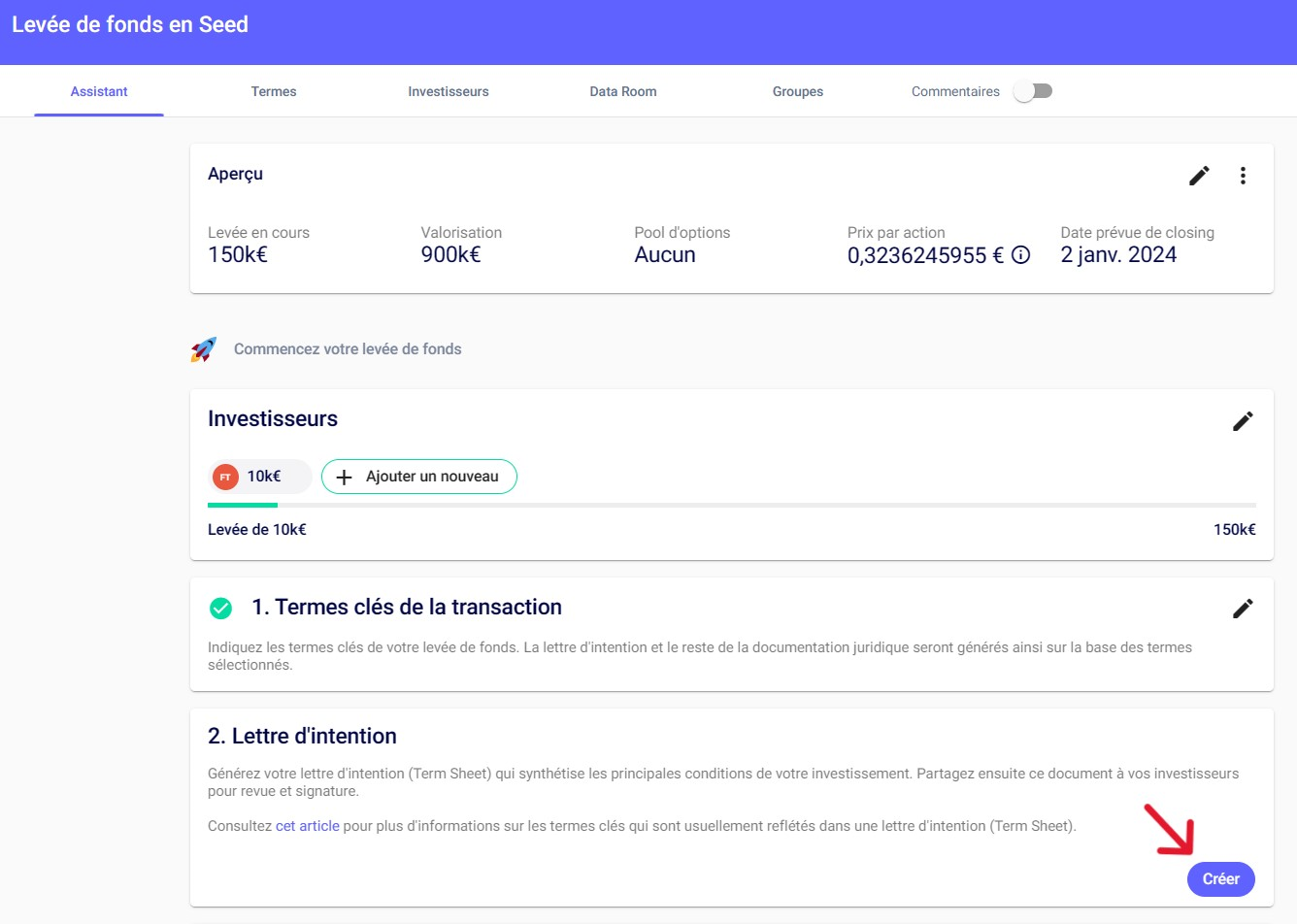Edit Investisseurs section with pencil icon
Screen dimensions: 1297x924
click(1243, 421)
